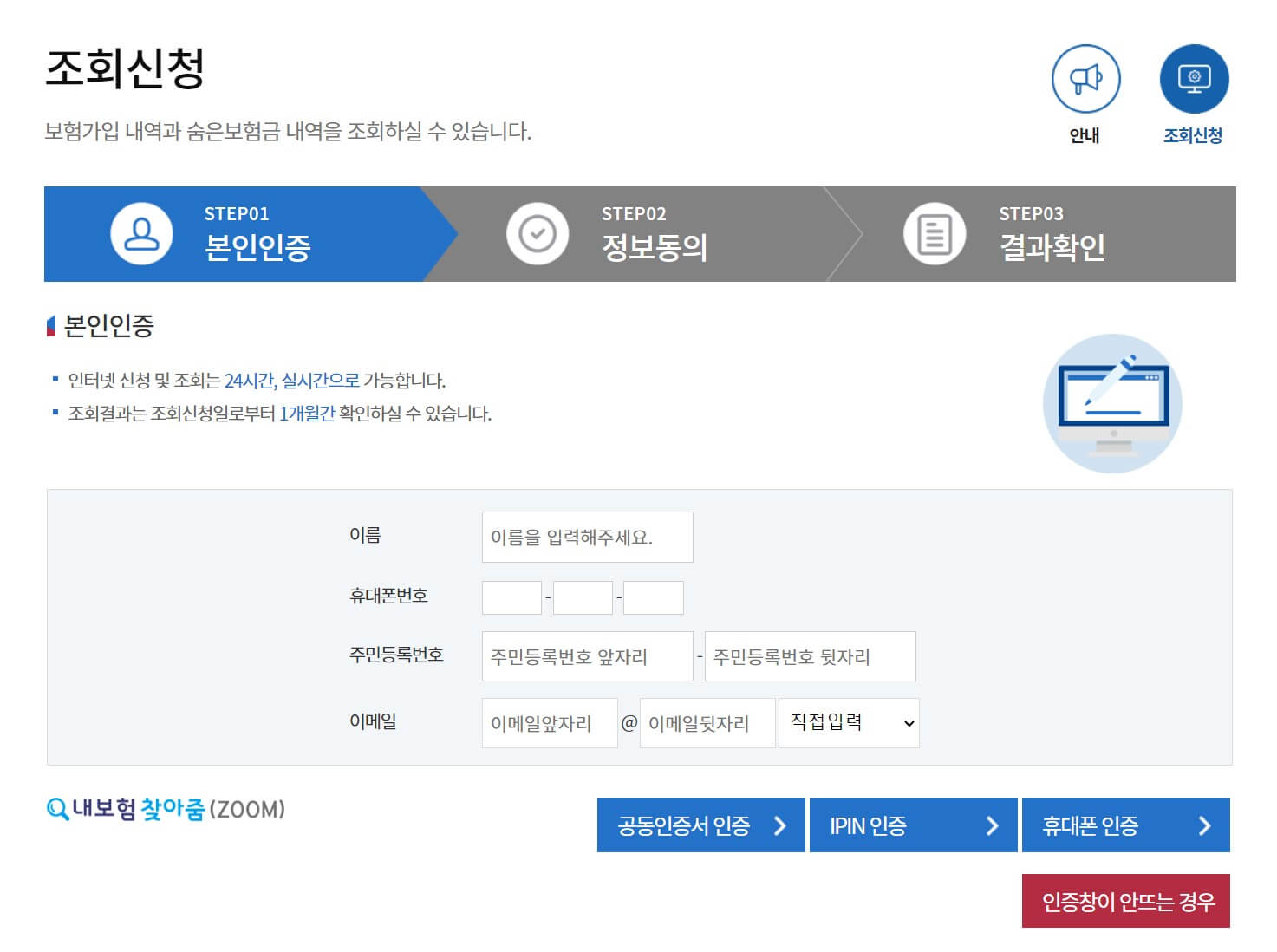This screenshot has height=952, width=1277.
Task: Click the red 인증창이 안뜨는 경우 button
Action: coord(1126,900)
